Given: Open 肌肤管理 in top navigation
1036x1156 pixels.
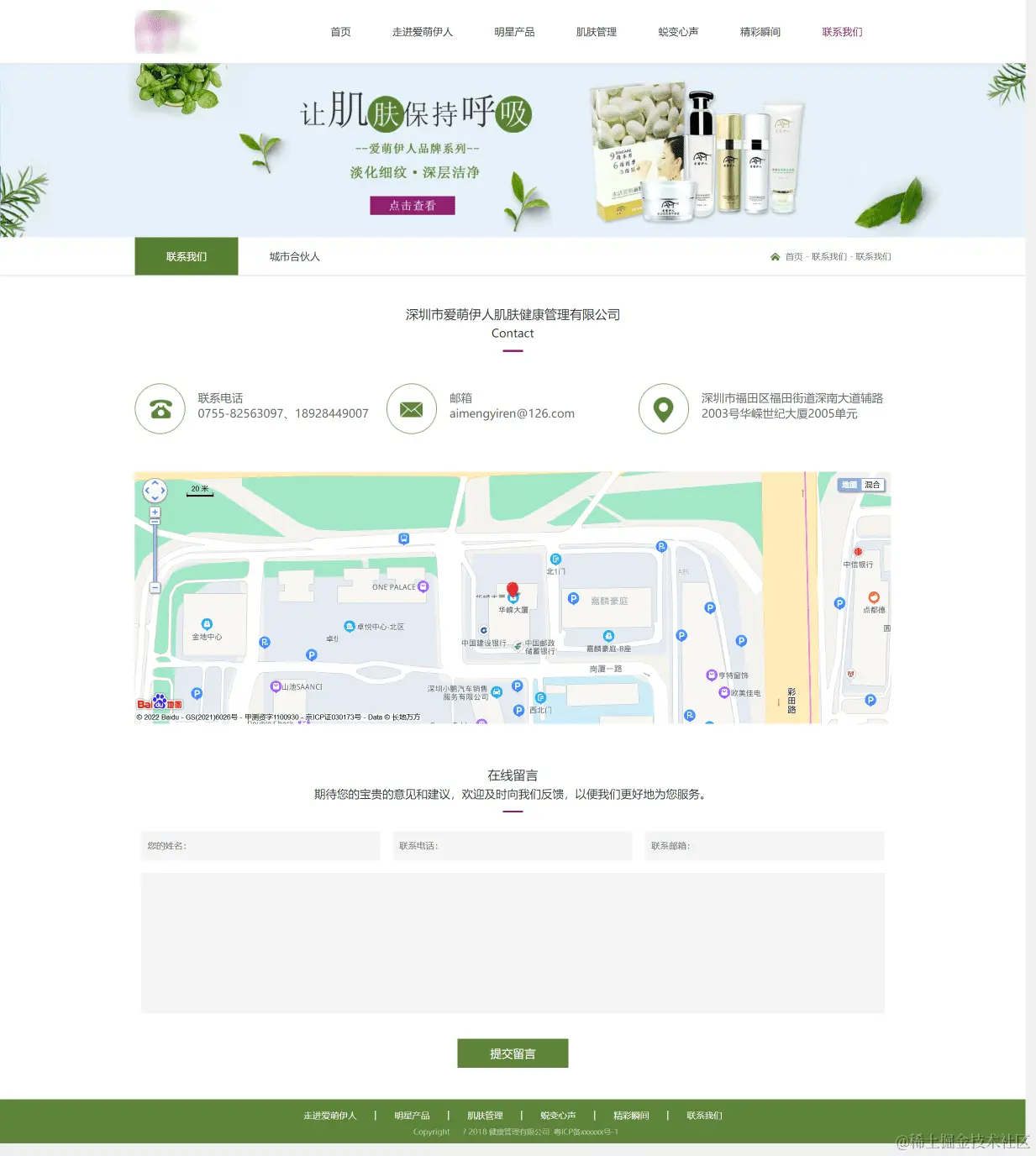Looking at the screenshot, I should coord(597,32).
